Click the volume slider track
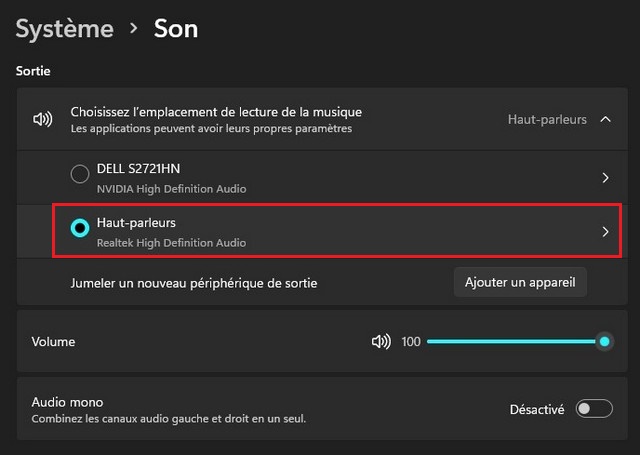 point(510,342)
